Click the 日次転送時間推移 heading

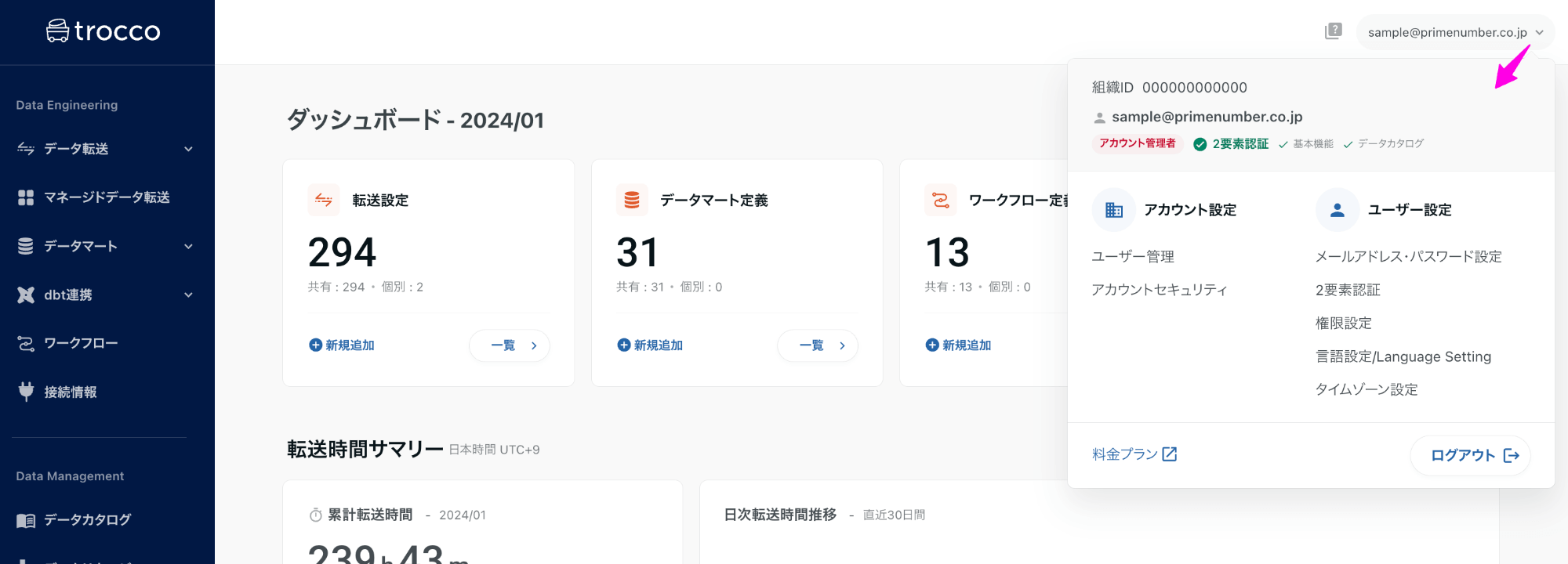tap(780, 515)
